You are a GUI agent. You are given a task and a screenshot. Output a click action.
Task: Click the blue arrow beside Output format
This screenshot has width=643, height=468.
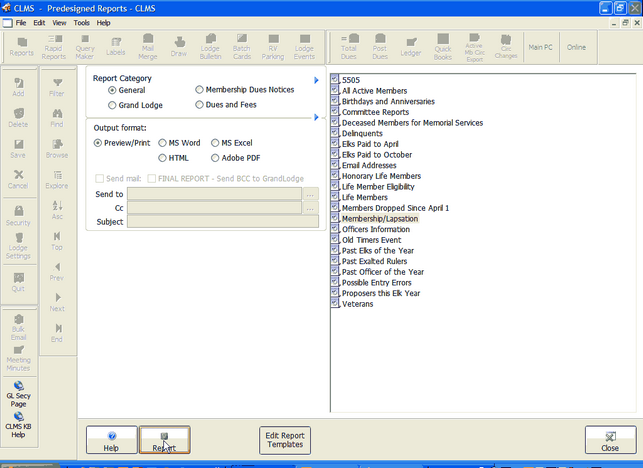click(x=316, y=118)
